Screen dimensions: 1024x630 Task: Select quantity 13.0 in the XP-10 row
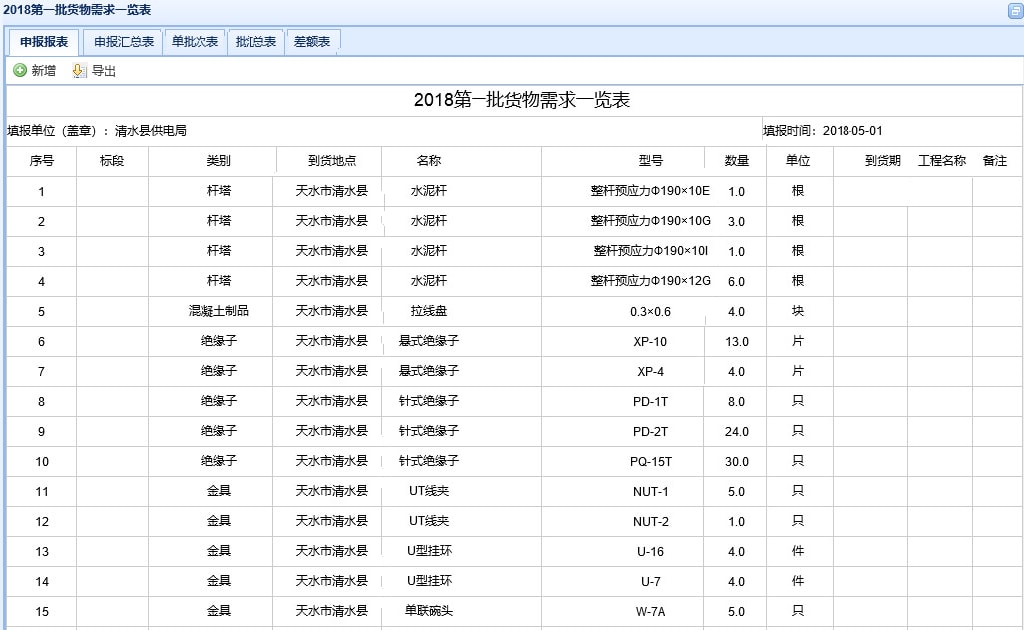point(737,341)
